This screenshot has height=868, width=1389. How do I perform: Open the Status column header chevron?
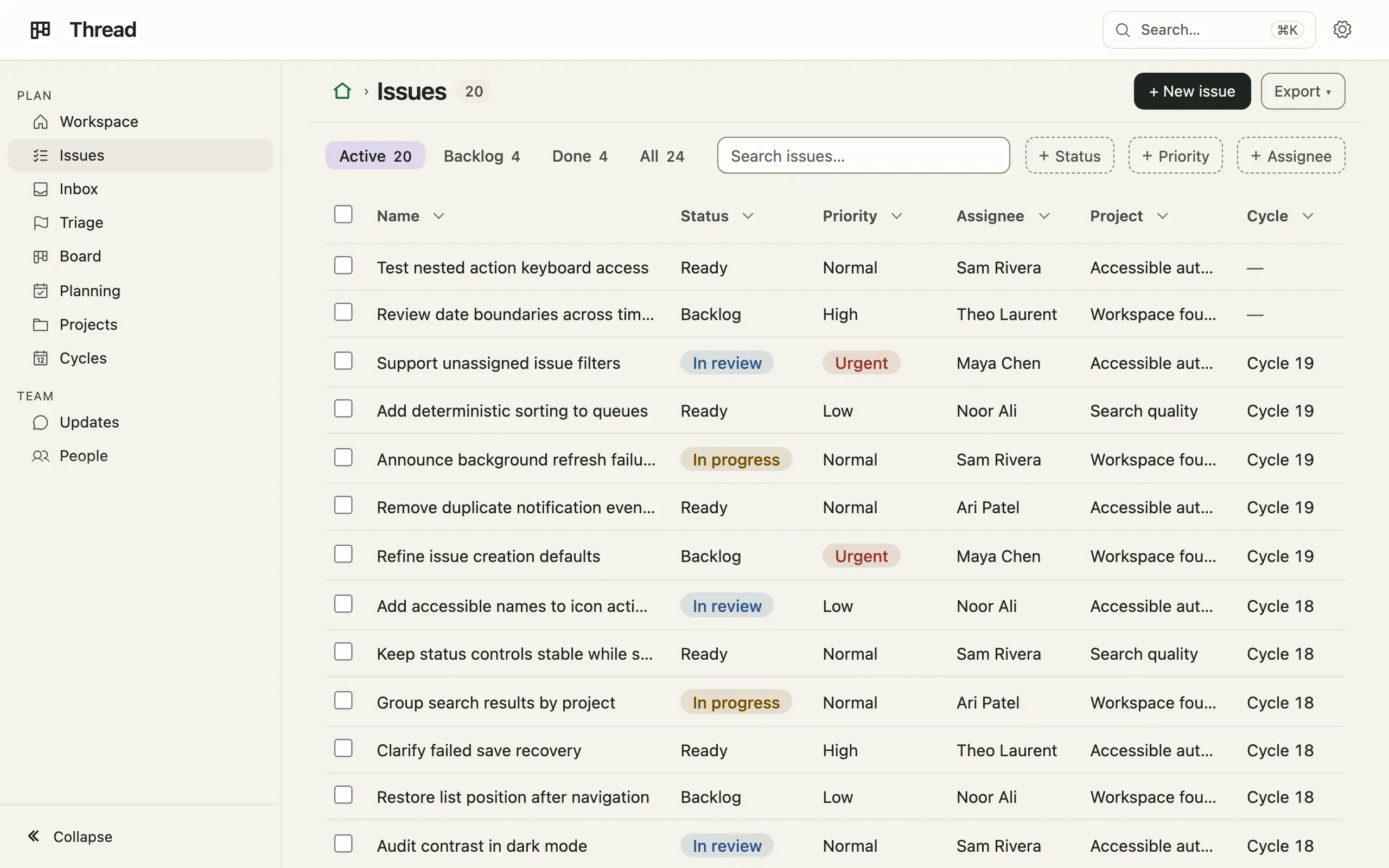click(x=748, y=216)
